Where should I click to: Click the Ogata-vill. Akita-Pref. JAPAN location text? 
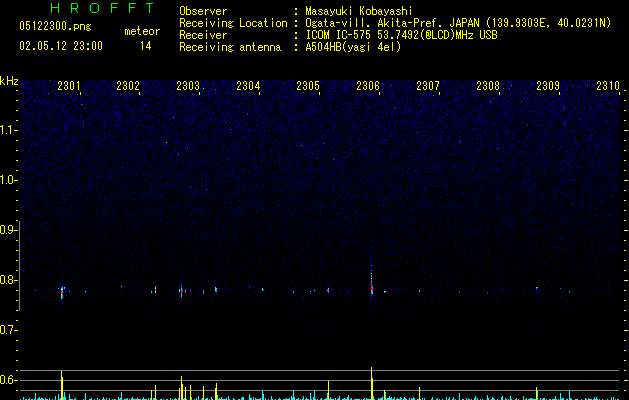[x=458, y=23]
